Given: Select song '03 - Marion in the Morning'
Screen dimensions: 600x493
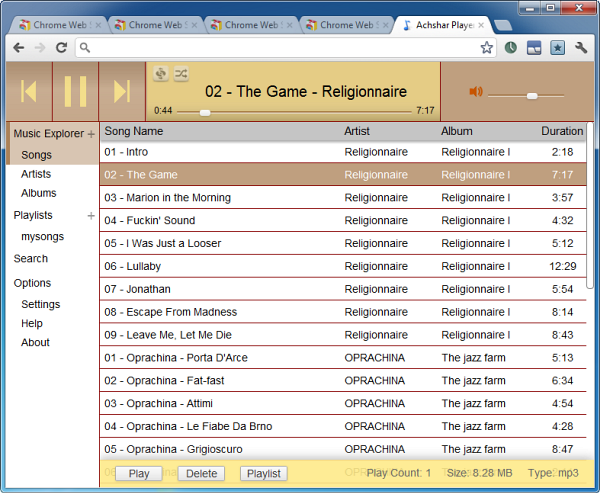Looking at the screenshot, I should coord(343,198).
